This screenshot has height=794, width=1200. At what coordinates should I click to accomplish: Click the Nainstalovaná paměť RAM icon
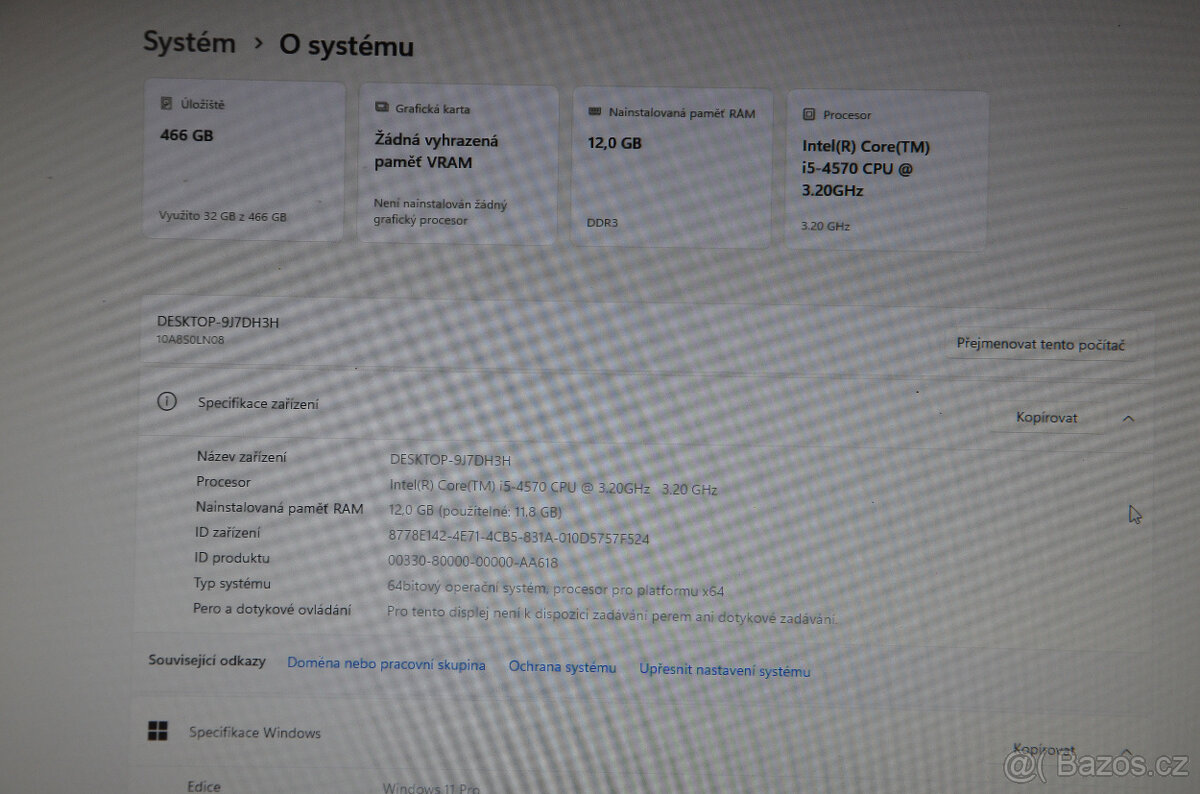[595, 112]
